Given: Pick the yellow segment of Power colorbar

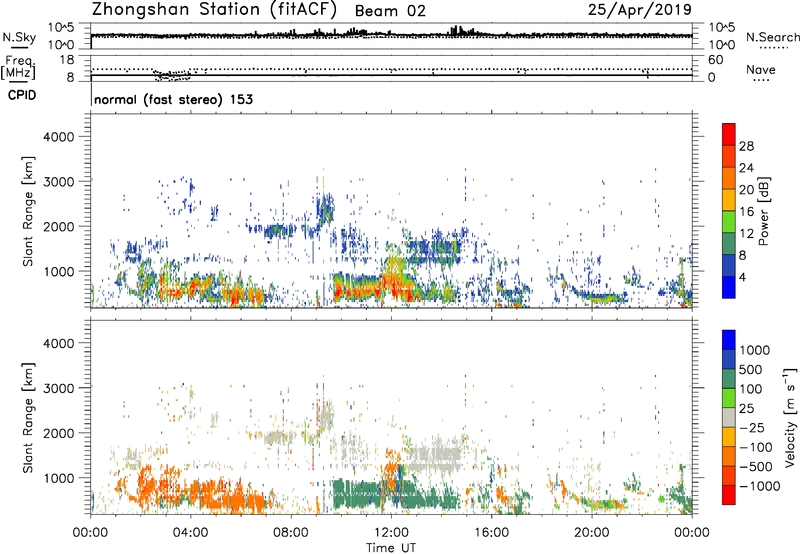Looking at the screenshot, I should tap(729, 201).
